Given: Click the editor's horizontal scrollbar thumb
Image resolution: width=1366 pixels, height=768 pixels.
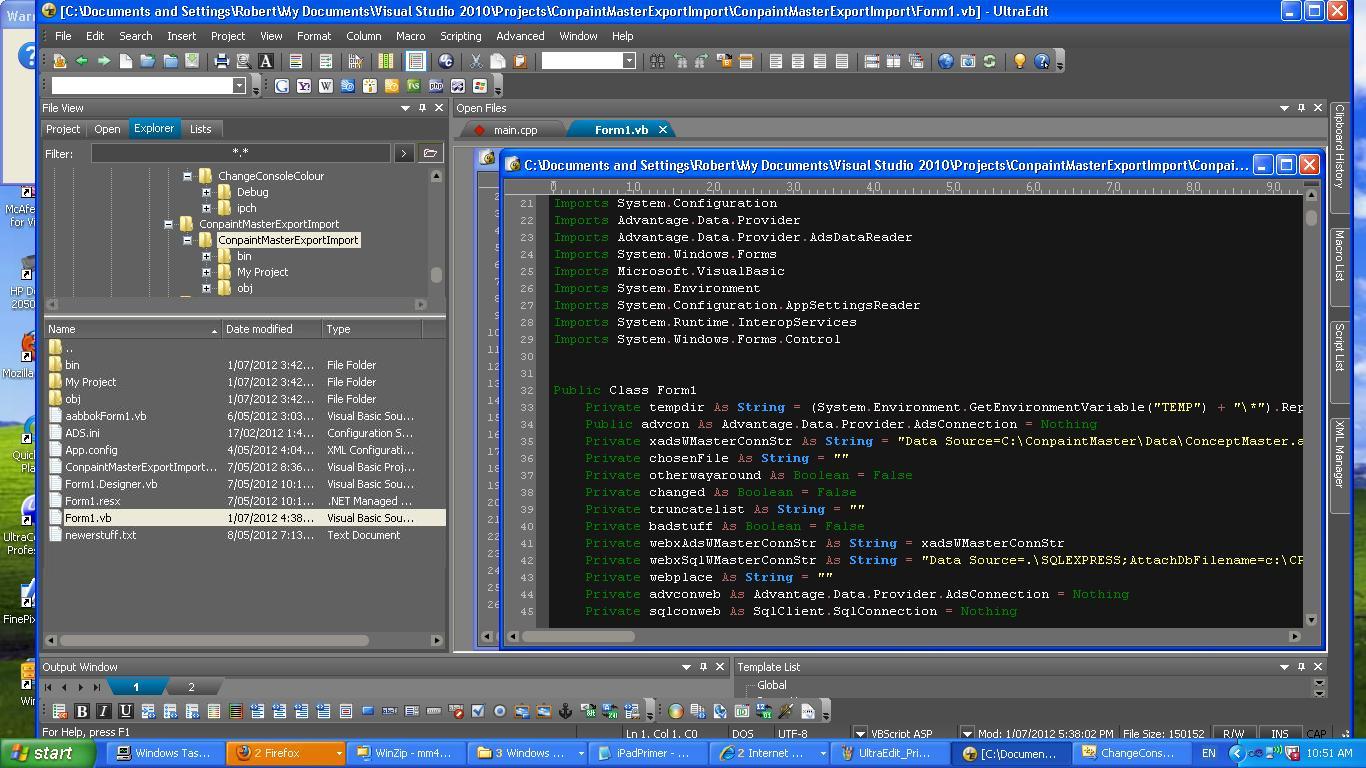Looking at the screenshot, I should (x=577, y=636).
